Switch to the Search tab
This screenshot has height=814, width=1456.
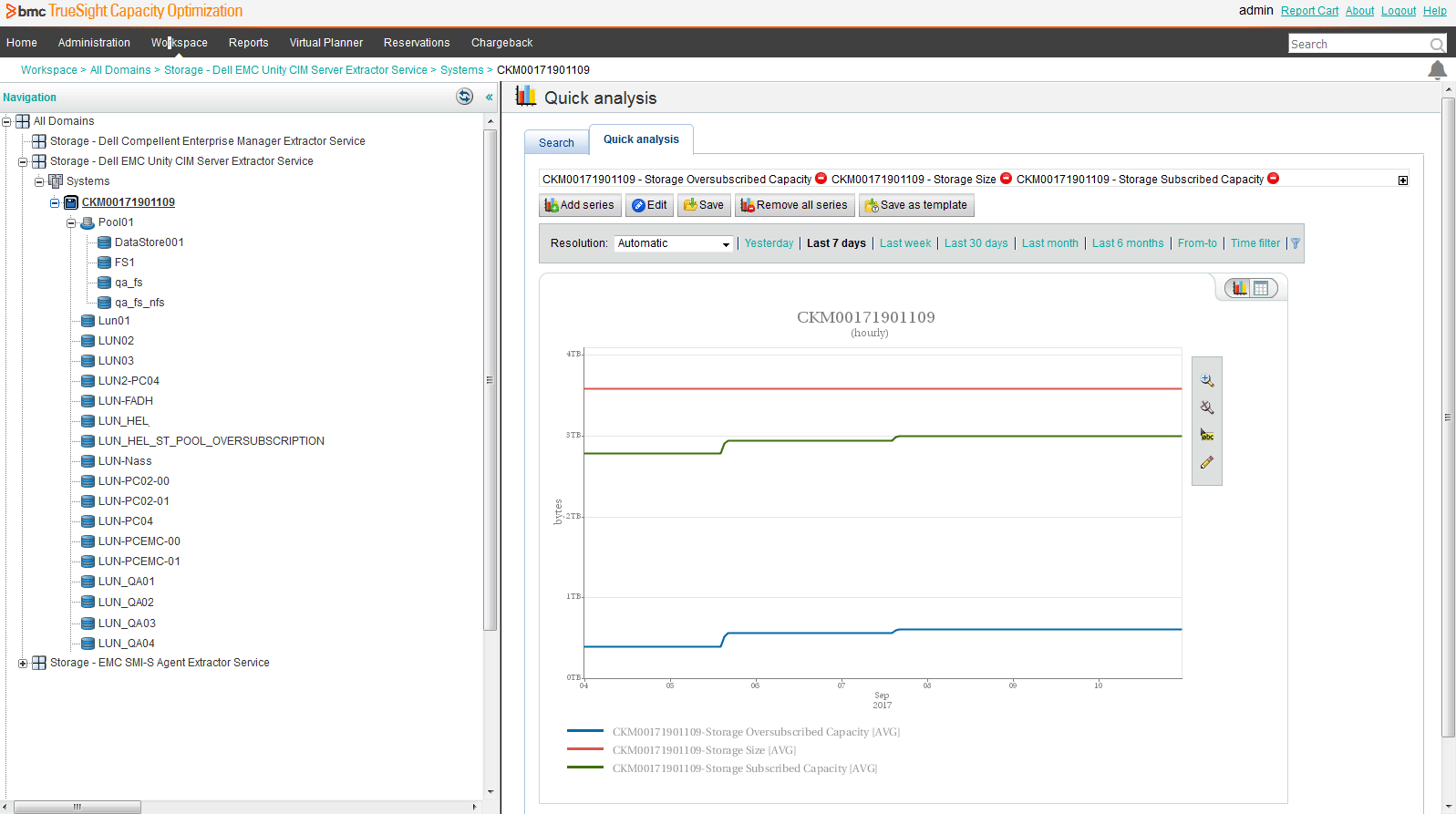pos(556,142)
